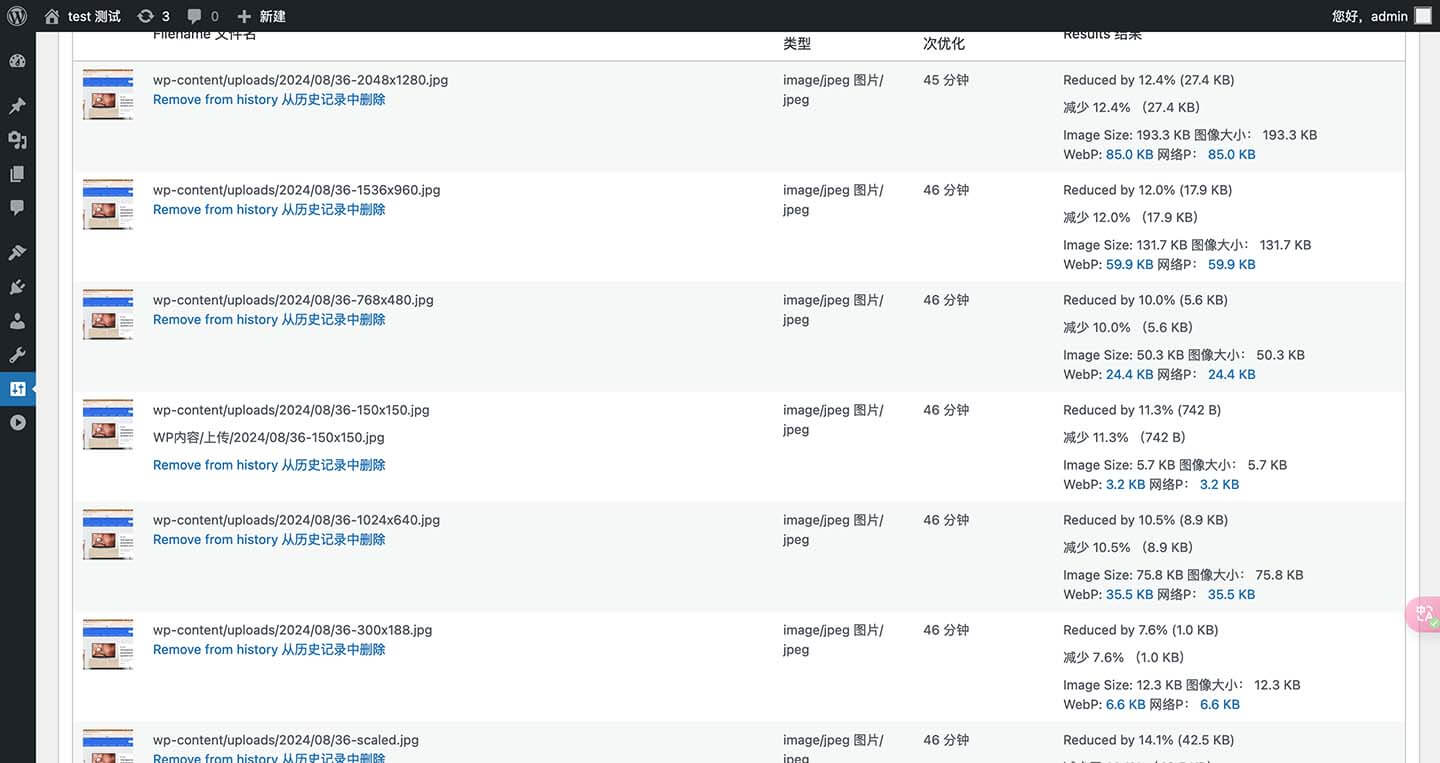Open thumbnail for 36-300x188.jpg

click(108, 645)
